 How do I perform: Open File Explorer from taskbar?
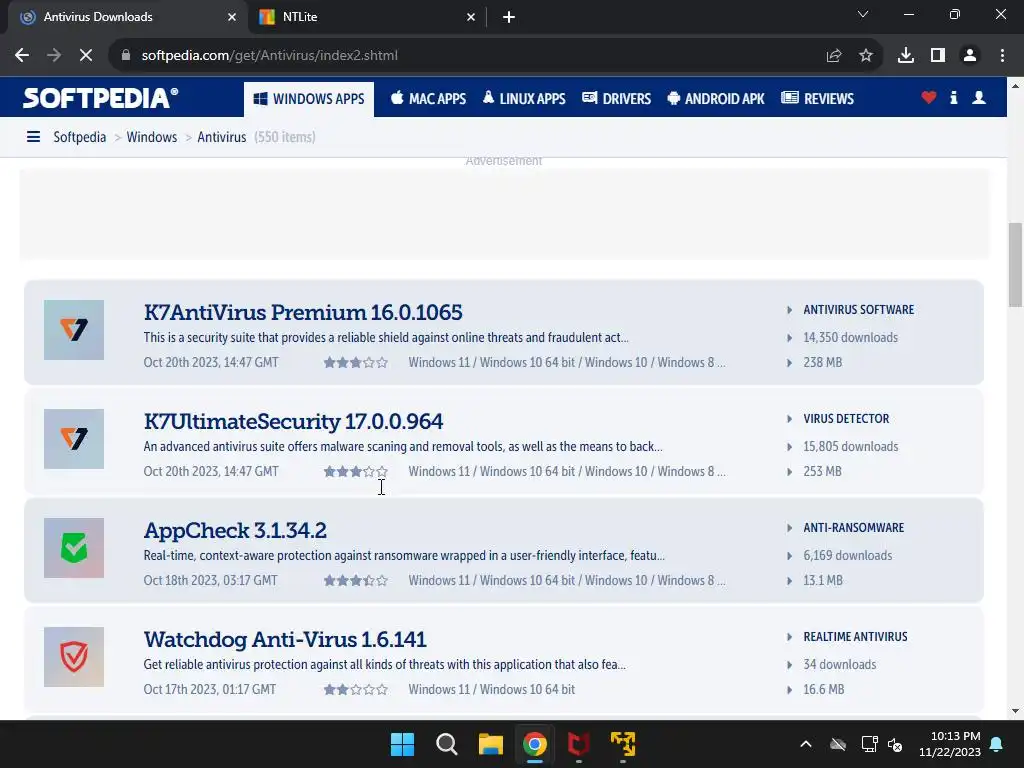point(490,744)
